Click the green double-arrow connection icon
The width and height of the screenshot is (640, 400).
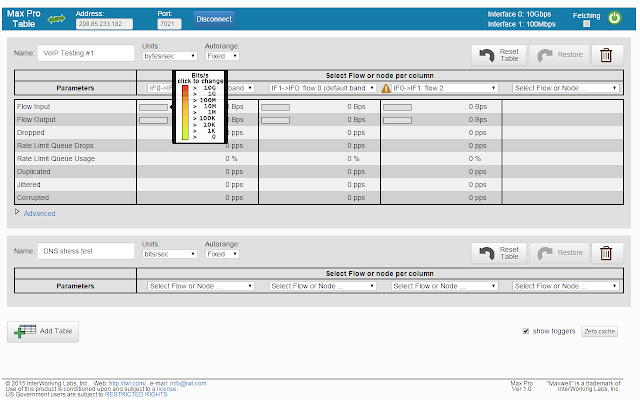tap(56, 19)
